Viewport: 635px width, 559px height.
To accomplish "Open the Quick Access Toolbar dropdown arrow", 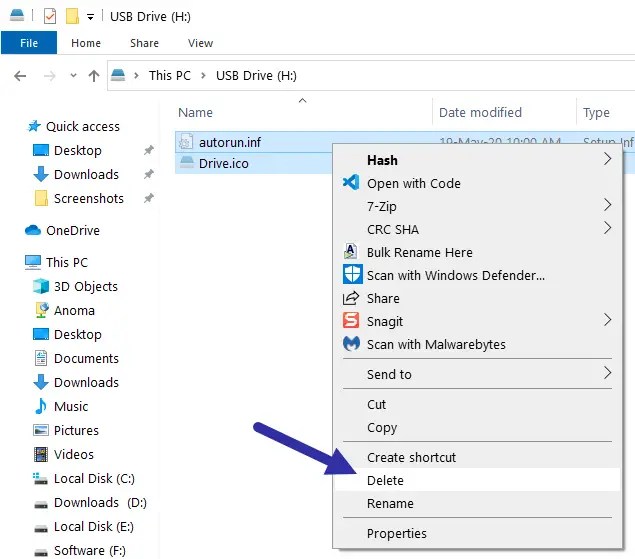I will click(90, 17).
